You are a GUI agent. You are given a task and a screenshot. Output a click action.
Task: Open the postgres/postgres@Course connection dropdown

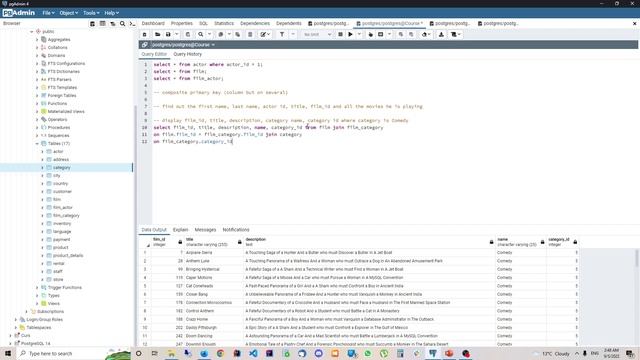[183, 44]
